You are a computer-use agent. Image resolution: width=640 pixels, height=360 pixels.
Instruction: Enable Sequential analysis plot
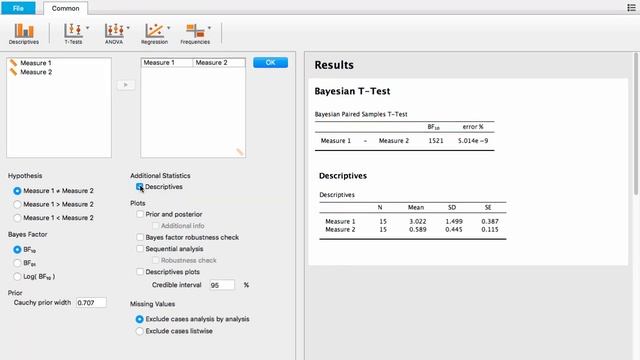click(140, 249)
